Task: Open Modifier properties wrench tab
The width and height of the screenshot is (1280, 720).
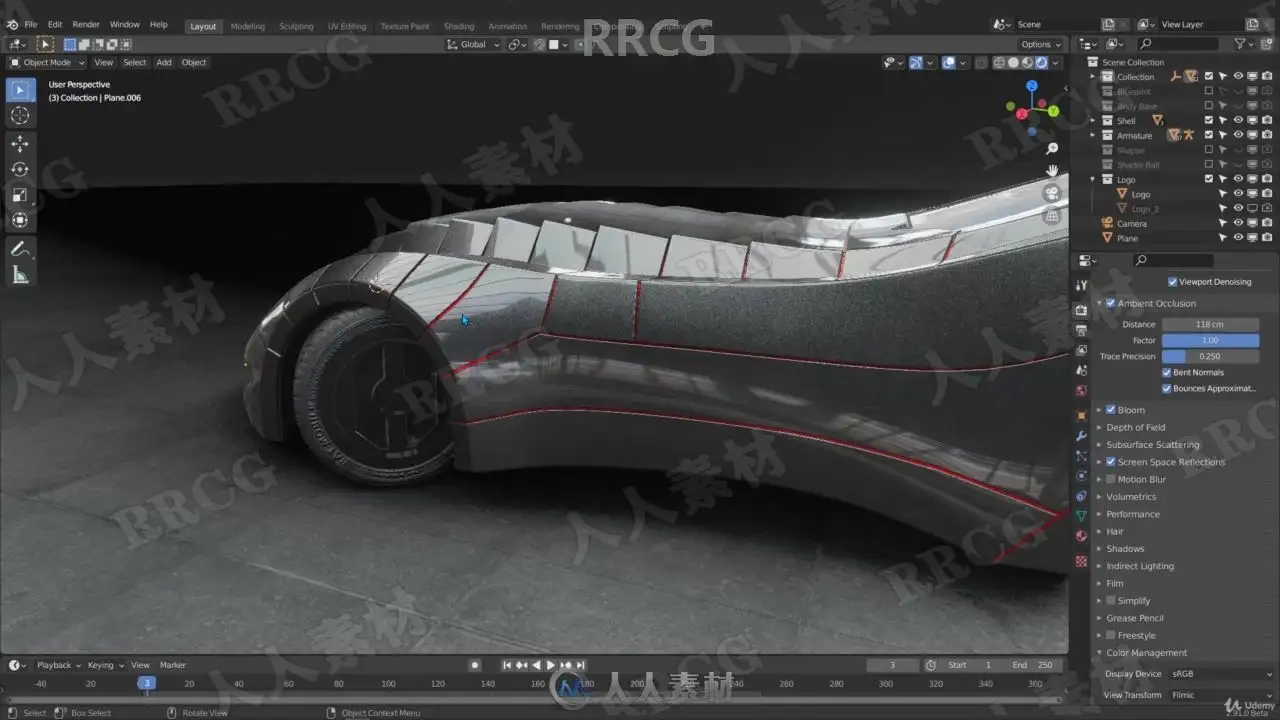Action: coord(1081,436)
